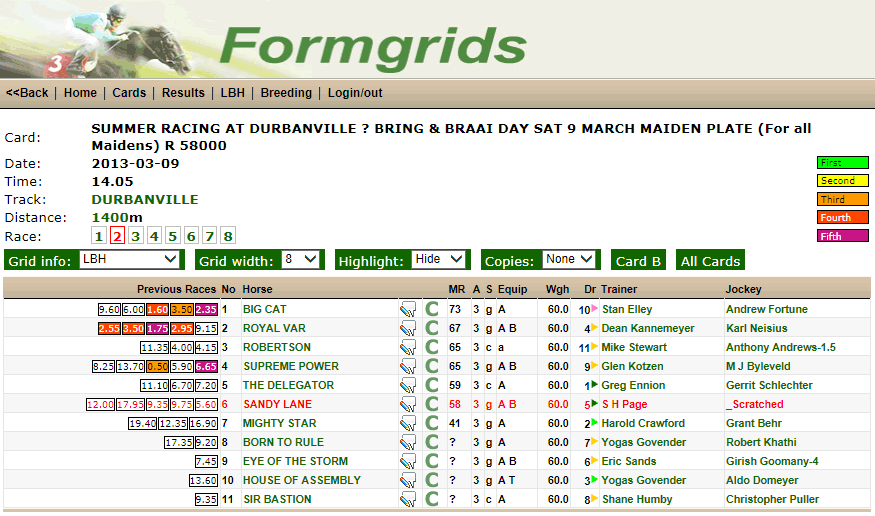Open comment icon for SUPREME POWER
This screenshot has width=875, height=516.
coord(408,366)
